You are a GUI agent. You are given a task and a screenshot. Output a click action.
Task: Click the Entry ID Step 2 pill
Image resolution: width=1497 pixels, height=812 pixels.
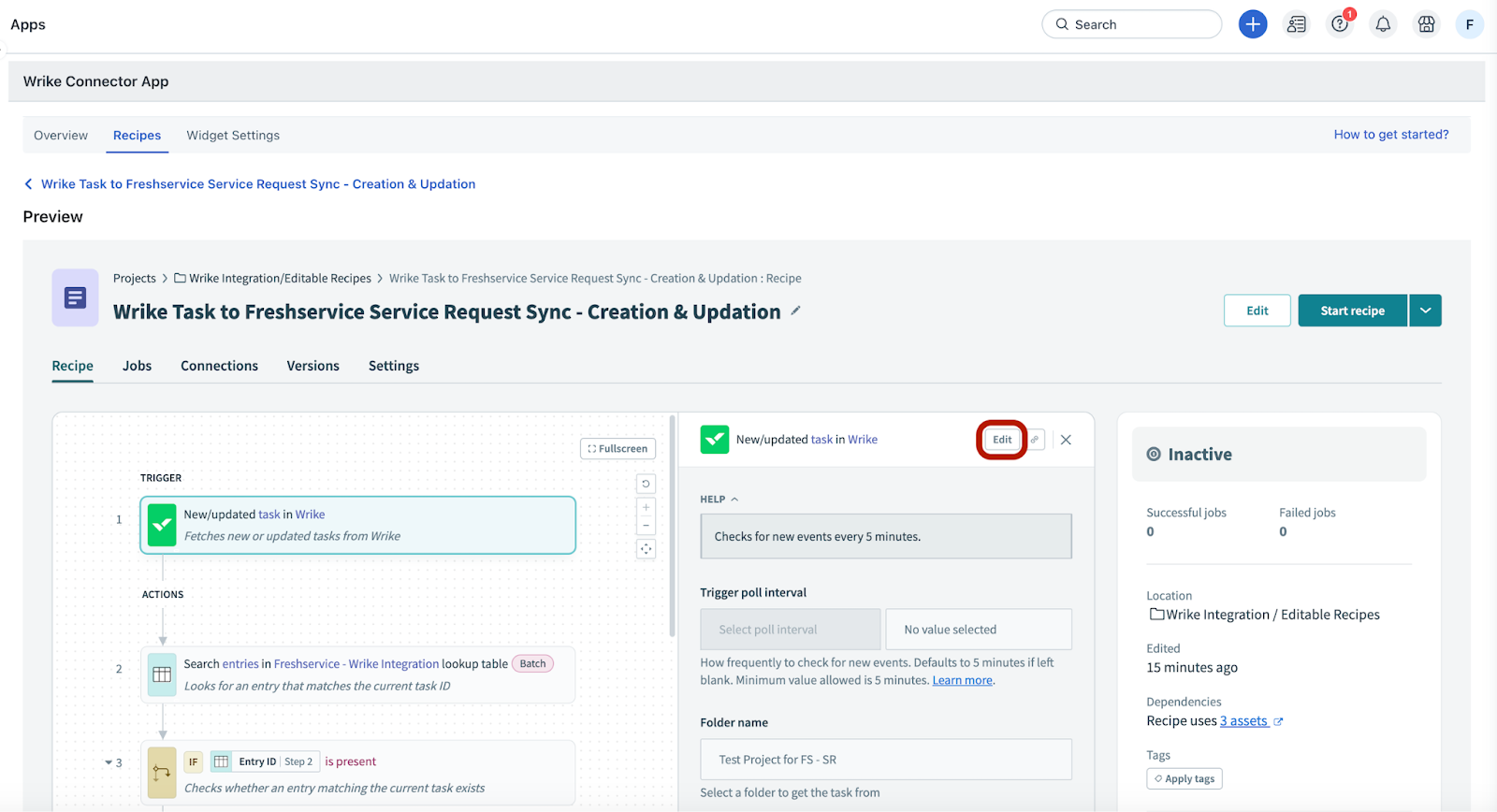(265, 761)
